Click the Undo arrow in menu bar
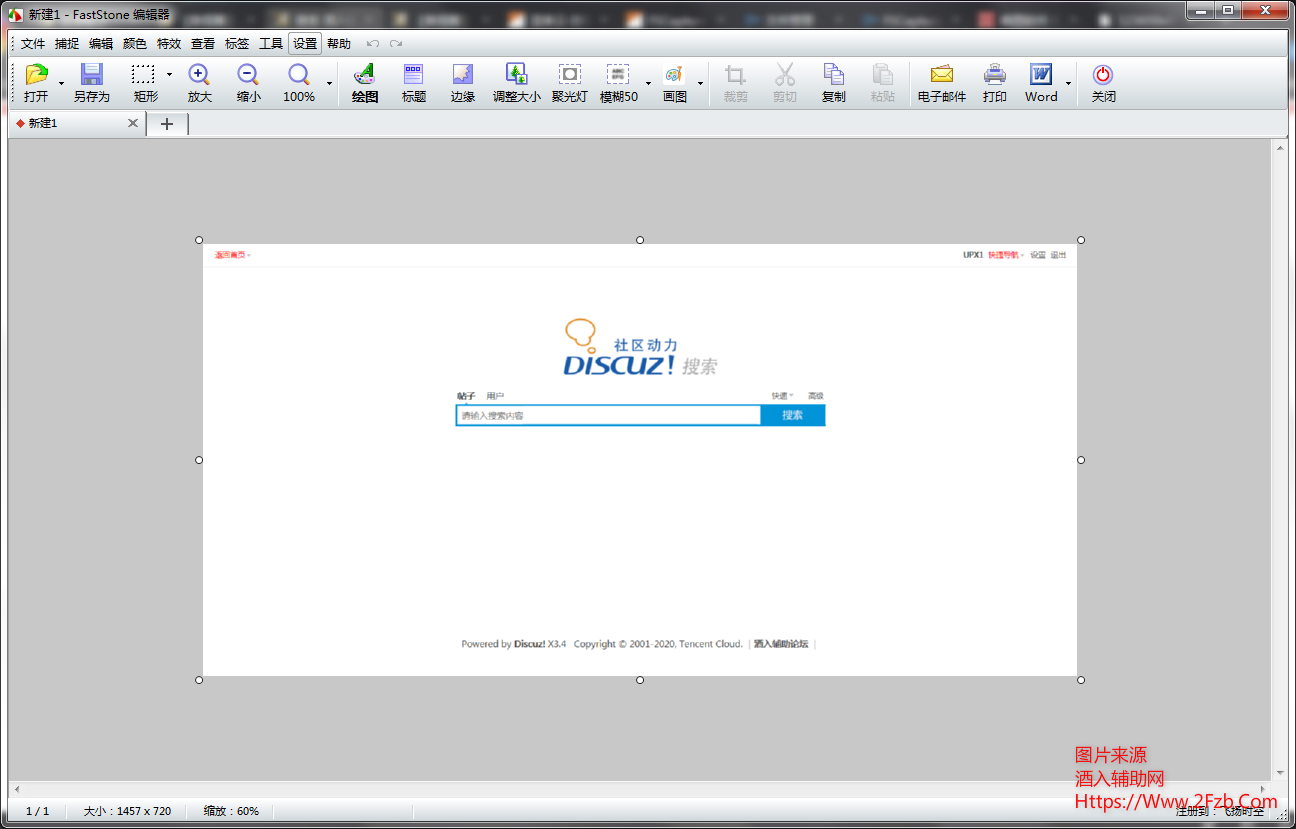Viewport: 1296px width, 829px height. click(x=373, y=44)
